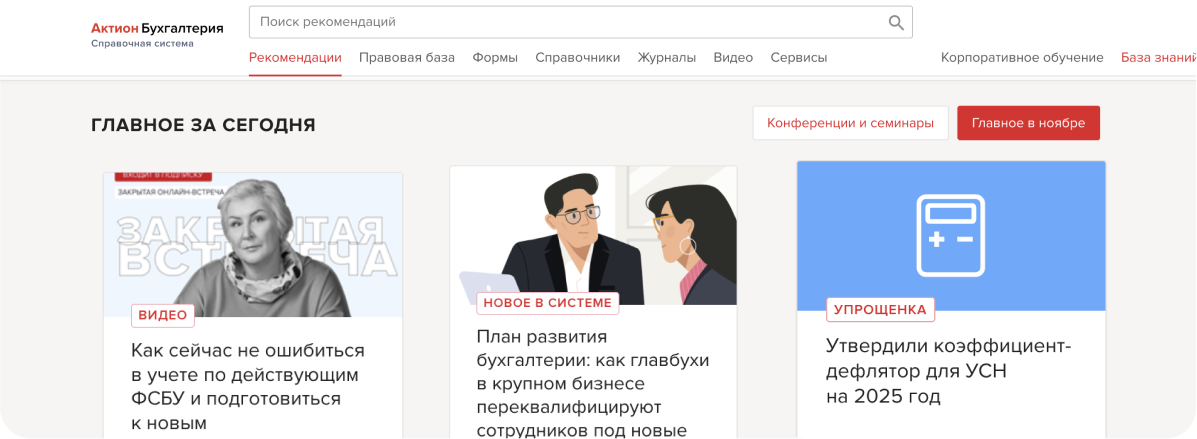Screen dimensions: 1197x439
Task: Click the ГЛАВНОЕ ЗА СЕГОДНЯ heading
Action: point(203,125)
